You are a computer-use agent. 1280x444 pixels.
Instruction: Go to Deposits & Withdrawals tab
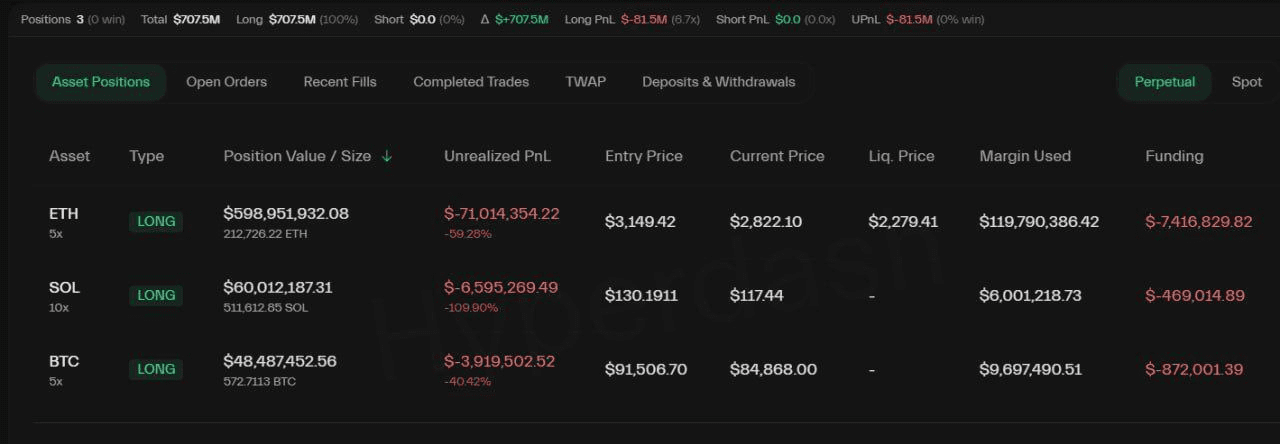point(718,82)
